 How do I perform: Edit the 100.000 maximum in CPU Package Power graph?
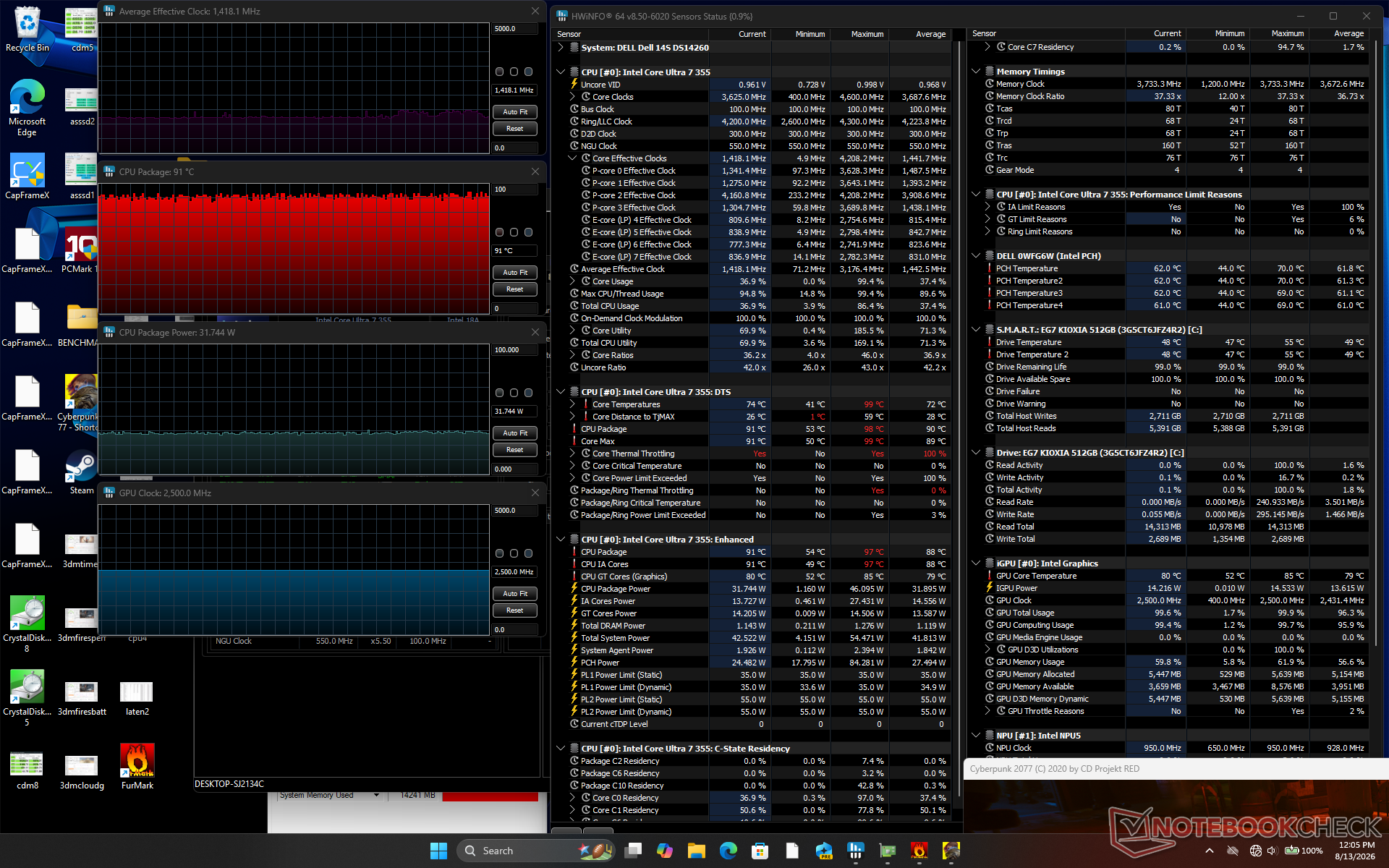(x=515, y=350)
